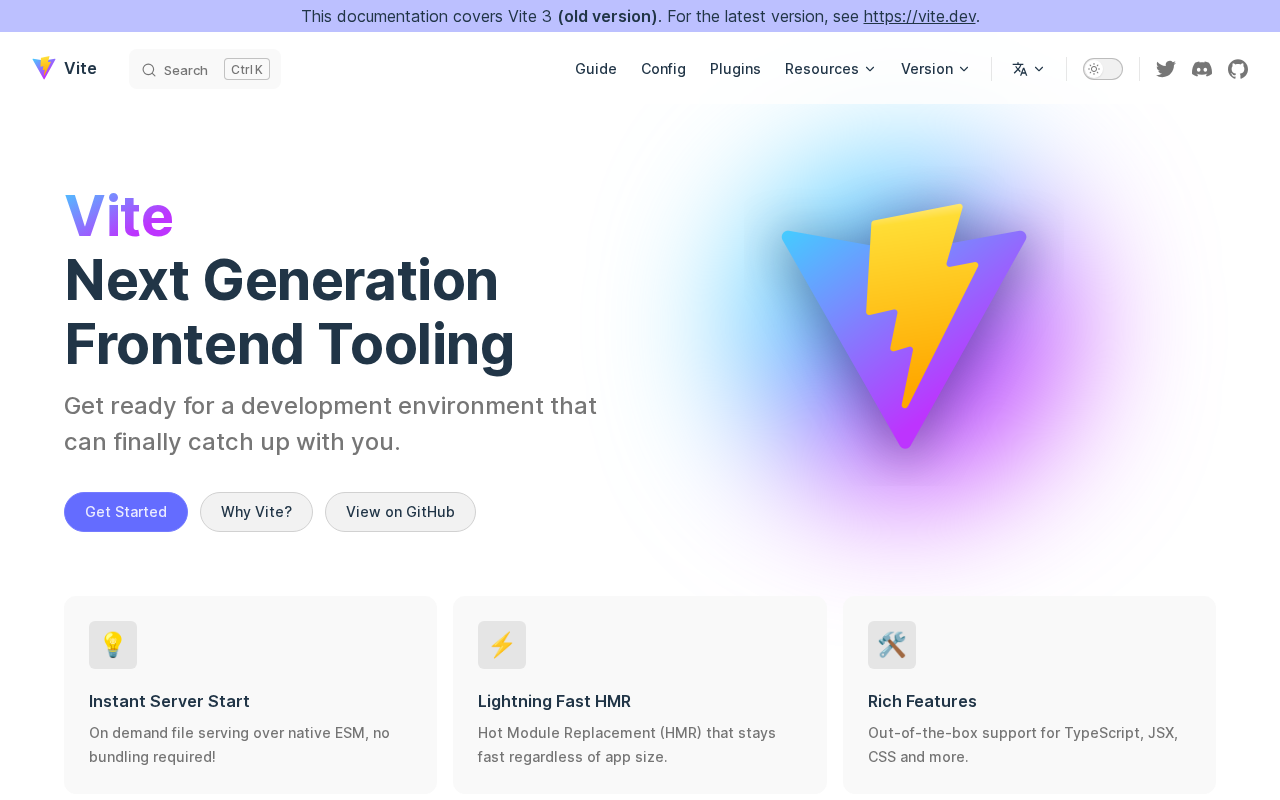Open the Search box

point(205,69)
